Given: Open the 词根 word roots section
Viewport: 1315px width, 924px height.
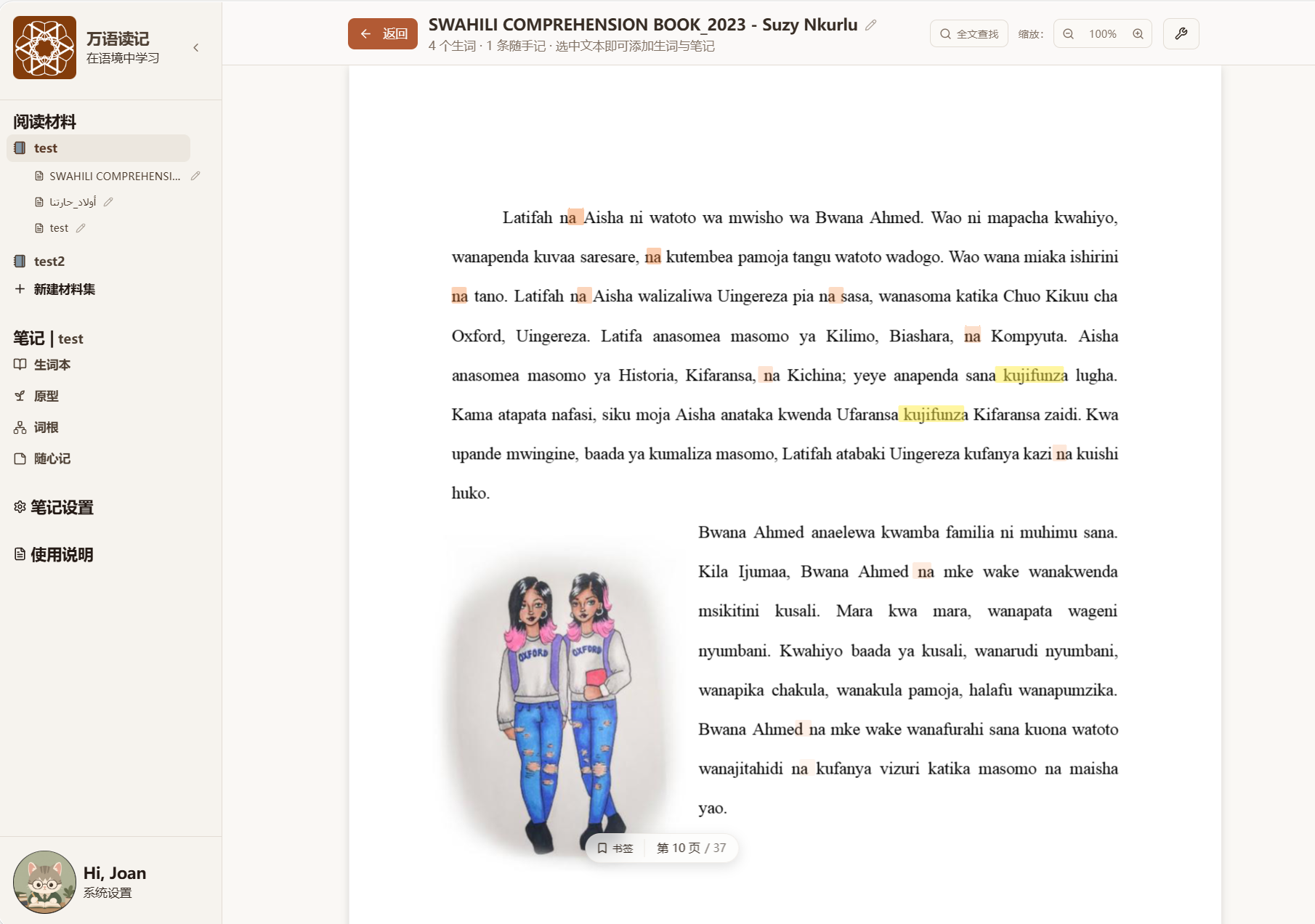Looking at the screenshot, I should [x=36, y=427].
